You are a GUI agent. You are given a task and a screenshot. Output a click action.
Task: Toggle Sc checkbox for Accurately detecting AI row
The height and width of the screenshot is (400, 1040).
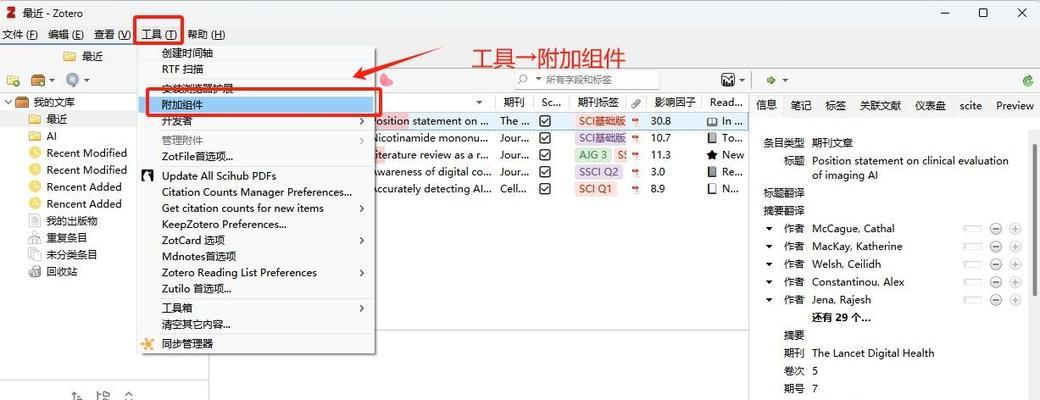[x=545, y=188]
